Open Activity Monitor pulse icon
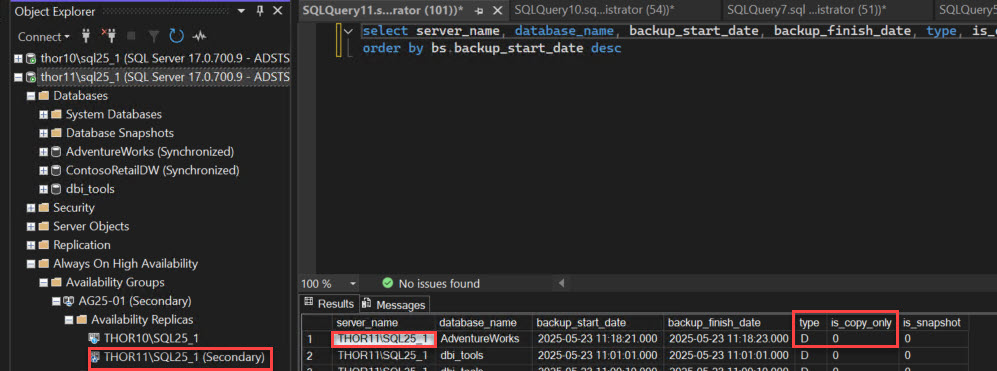The image size is (997, 371). click(200, 36)
